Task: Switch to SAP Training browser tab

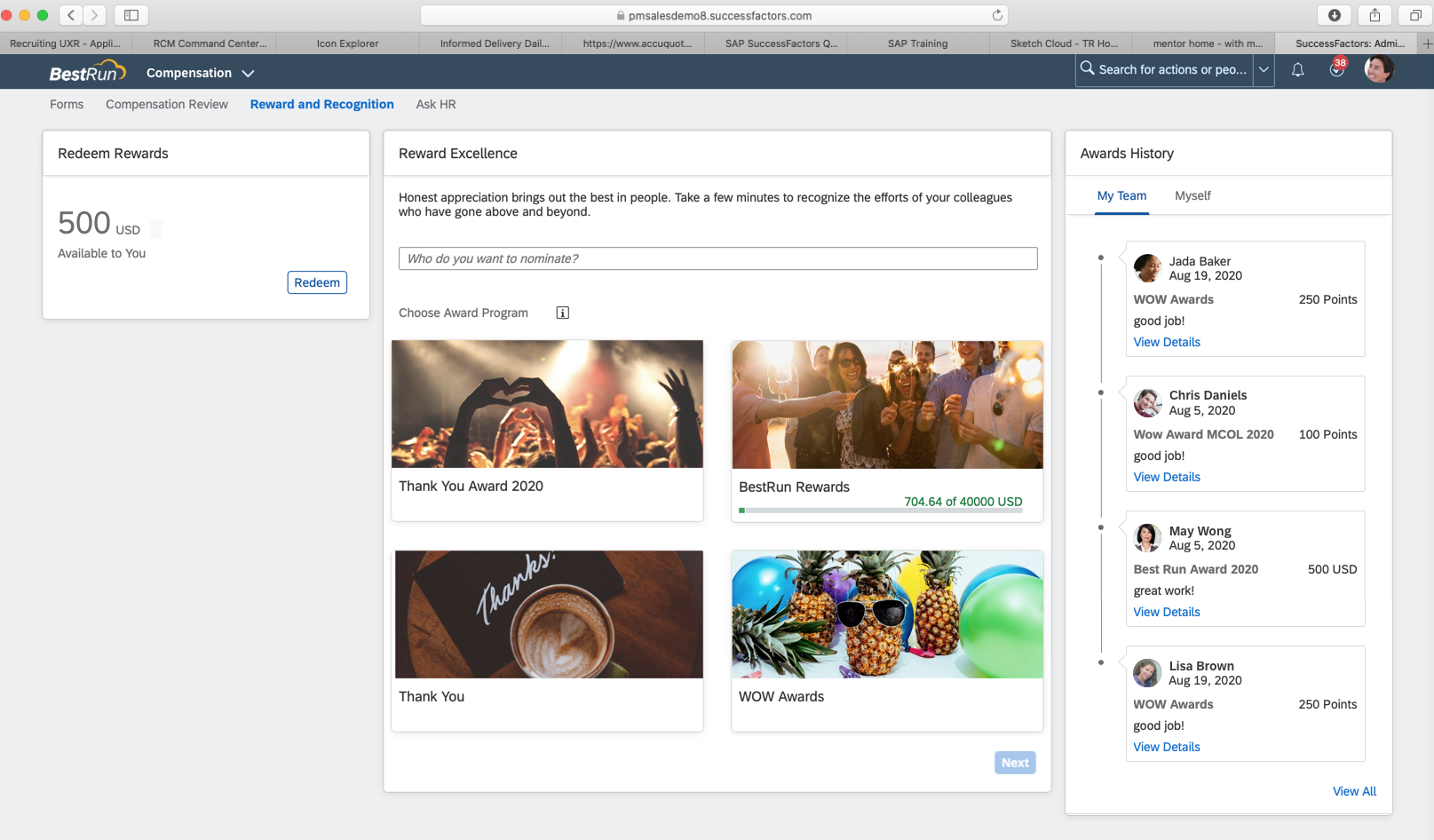Action: [917, 44]
